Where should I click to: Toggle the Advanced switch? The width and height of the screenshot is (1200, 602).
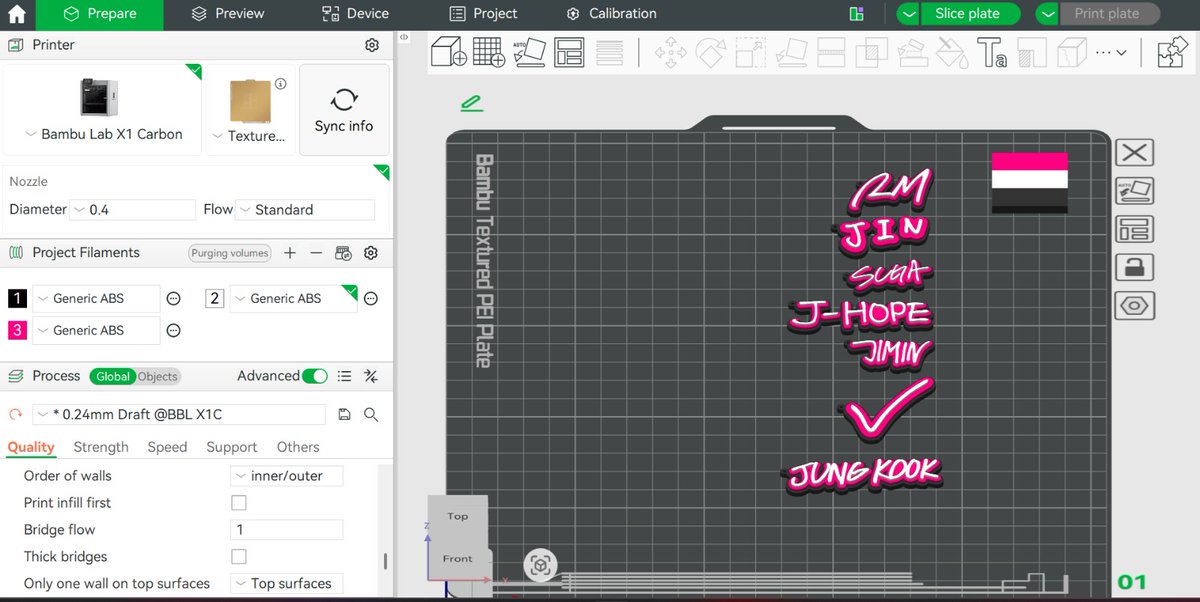(x=315, y=376)
